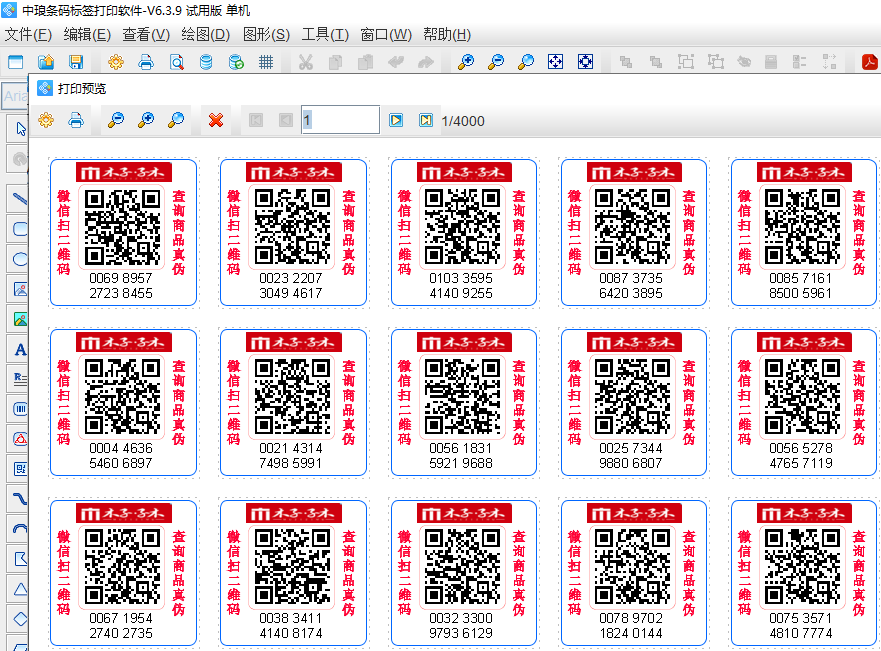This screenshot has width=881, height=651.
Task: Zoom in the print preview
Action: [146, 121]
